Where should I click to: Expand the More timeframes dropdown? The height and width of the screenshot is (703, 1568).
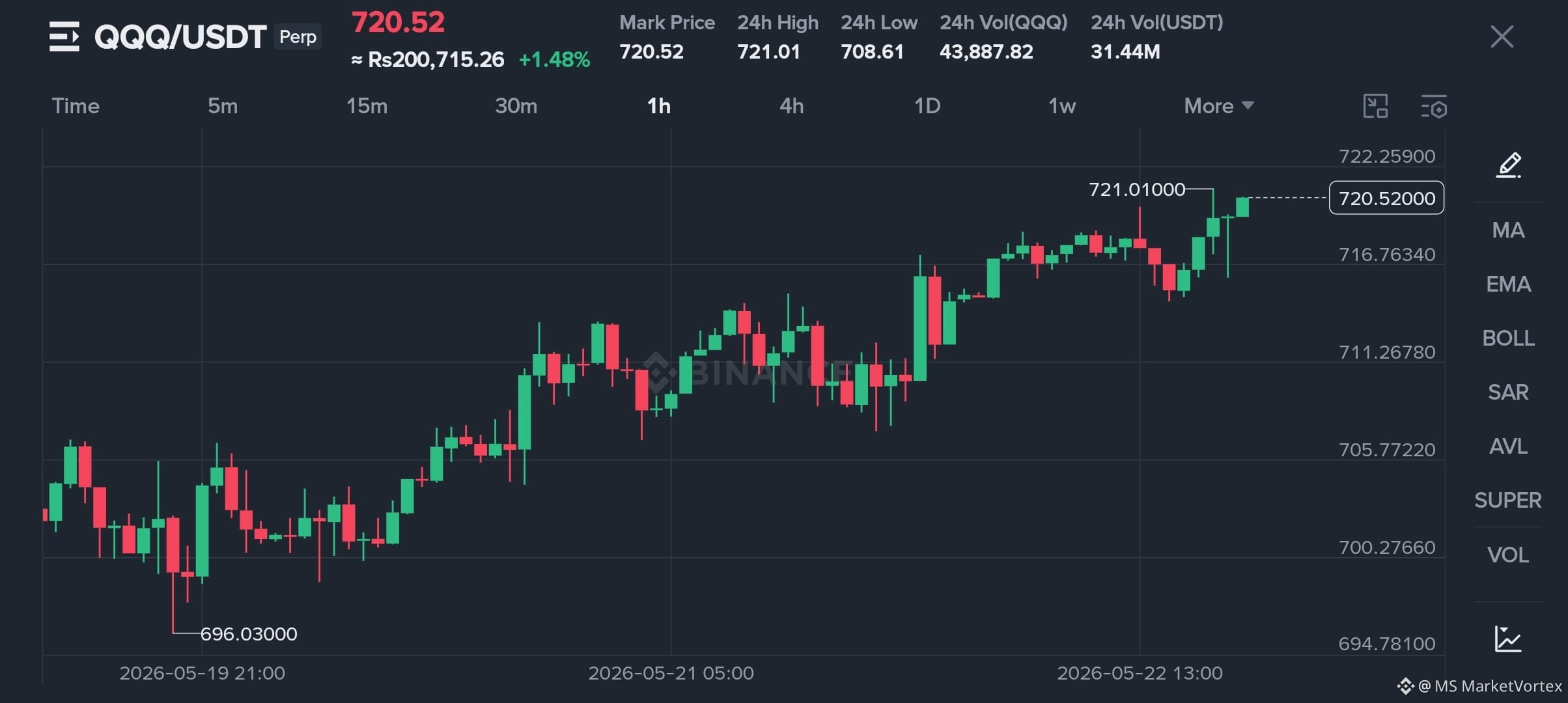click(1218, 105)
